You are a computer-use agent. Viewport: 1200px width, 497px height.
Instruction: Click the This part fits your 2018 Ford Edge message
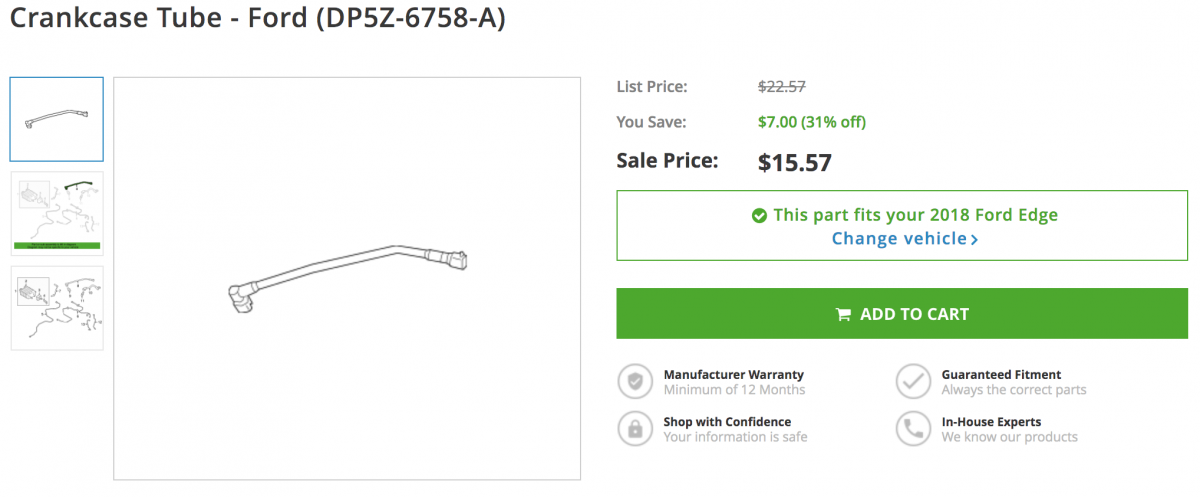tap(915, 215)
